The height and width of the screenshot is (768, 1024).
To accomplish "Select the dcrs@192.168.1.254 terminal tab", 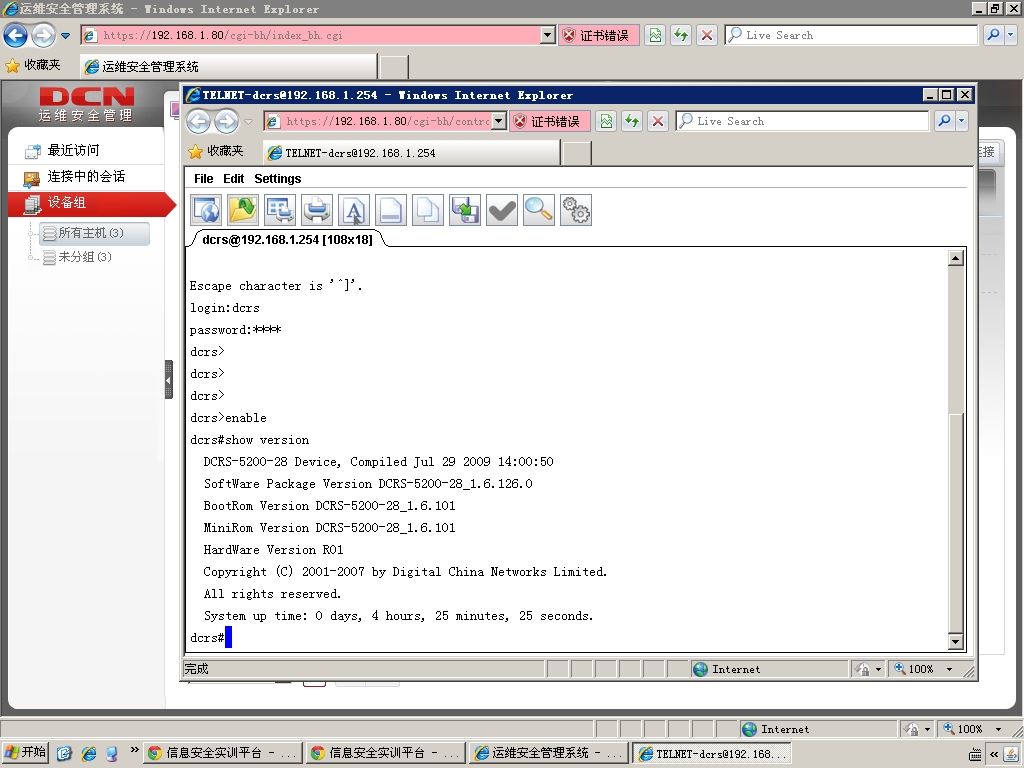I will tap(287, 240).
